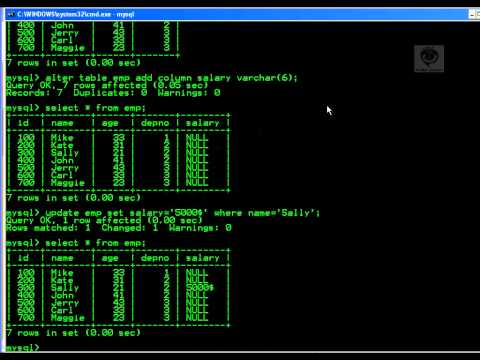This screenshot has height=360, width=480.
Task: Click the cmd.exe - mysql window title text
Action: [x=76, y=14]
